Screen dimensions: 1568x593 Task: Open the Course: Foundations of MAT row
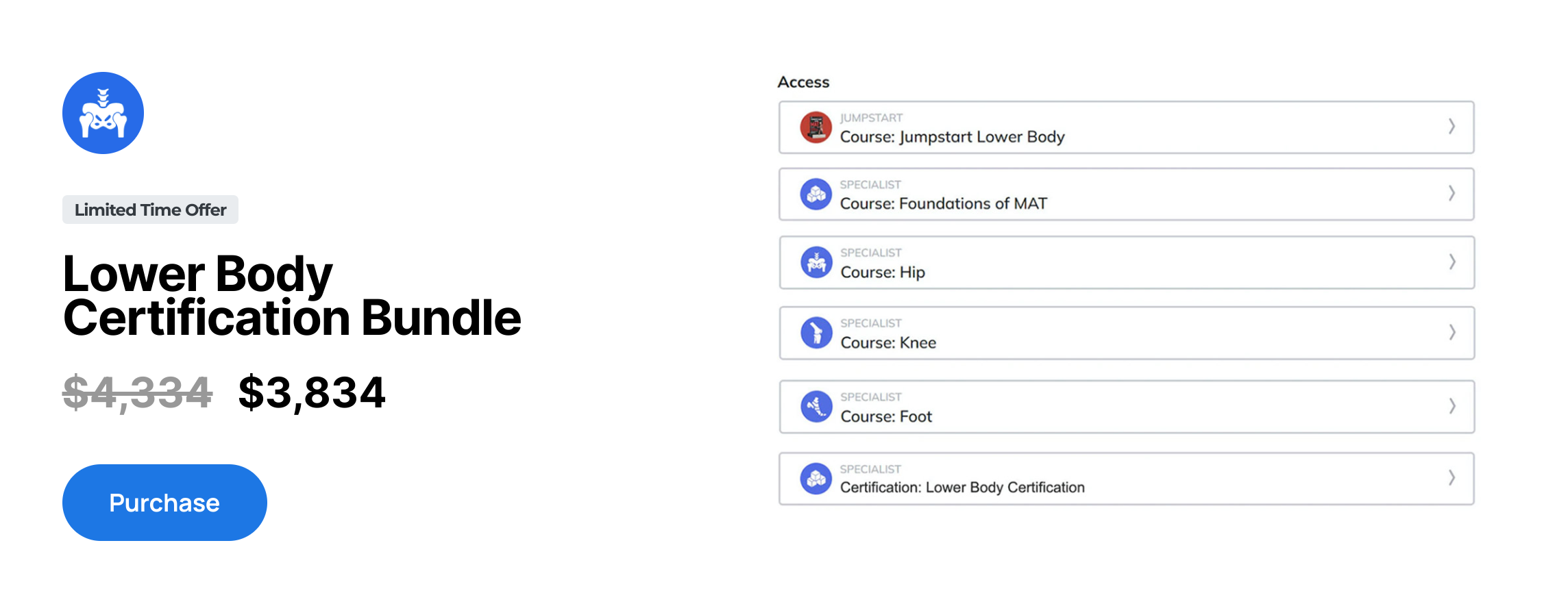(1127, 194)
